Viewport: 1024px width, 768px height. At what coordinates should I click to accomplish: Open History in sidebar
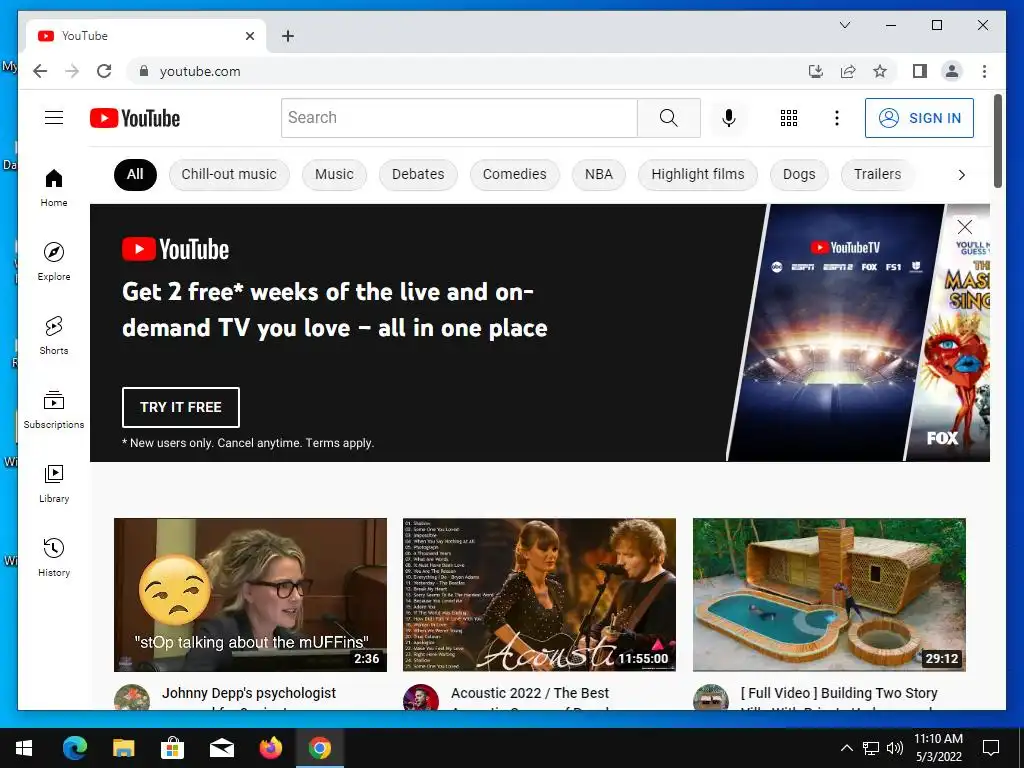54,558
